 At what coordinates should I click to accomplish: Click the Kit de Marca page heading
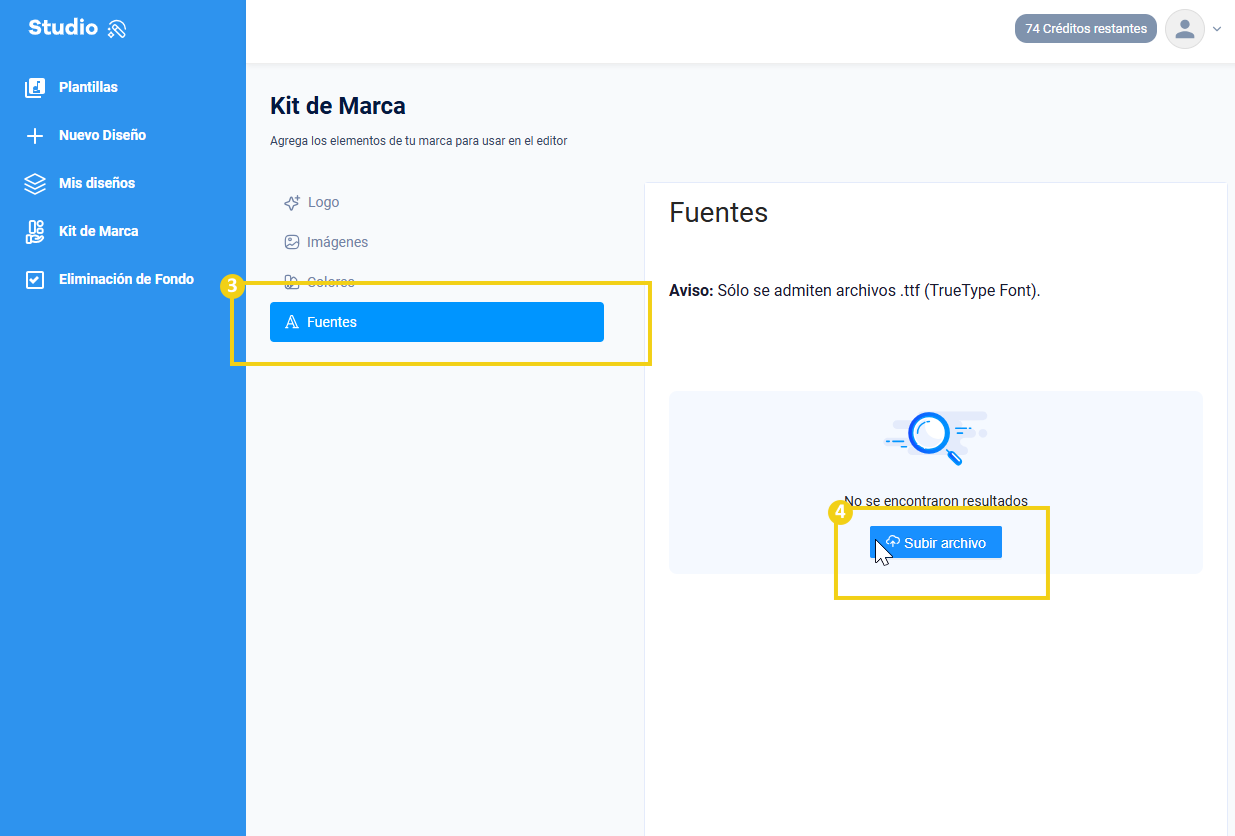click(338, 106)
